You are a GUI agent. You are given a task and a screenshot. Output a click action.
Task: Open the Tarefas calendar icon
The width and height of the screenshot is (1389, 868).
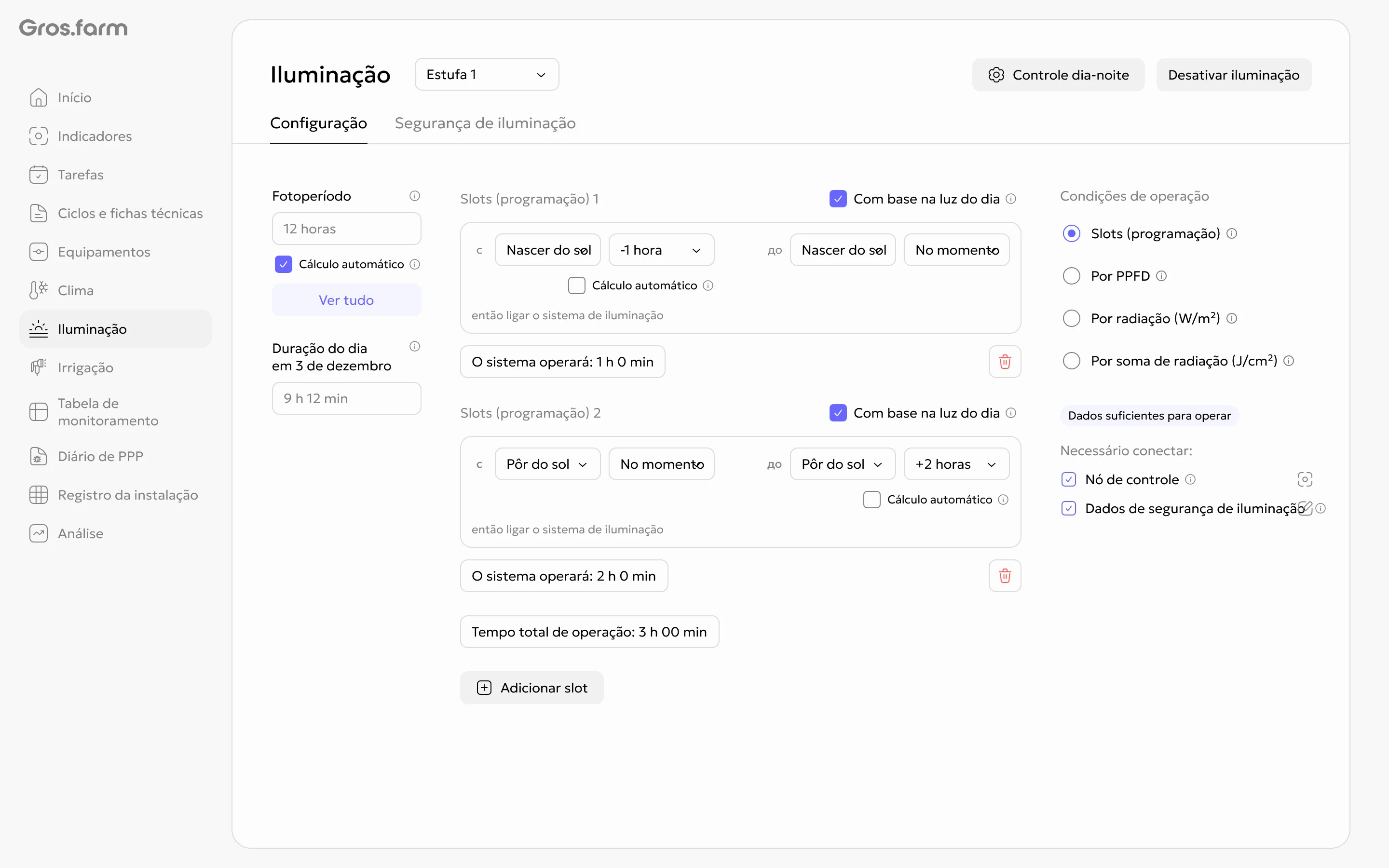tap(39, 175)
